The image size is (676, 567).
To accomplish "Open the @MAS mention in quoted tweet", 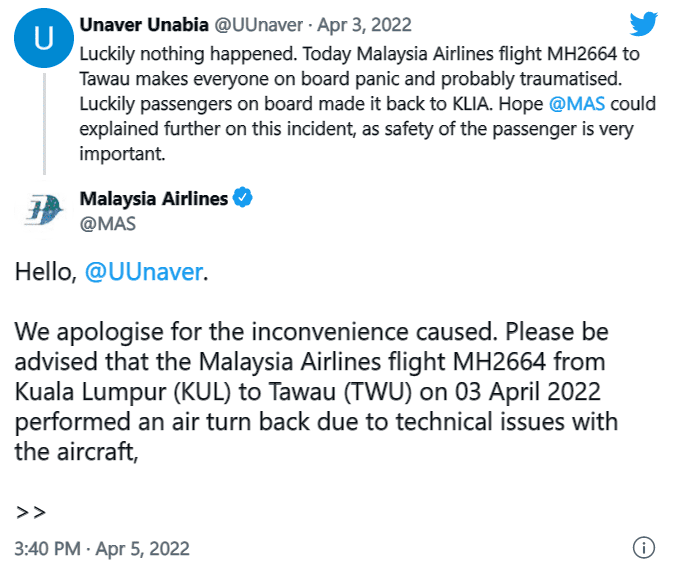I will tap(577, 104).
